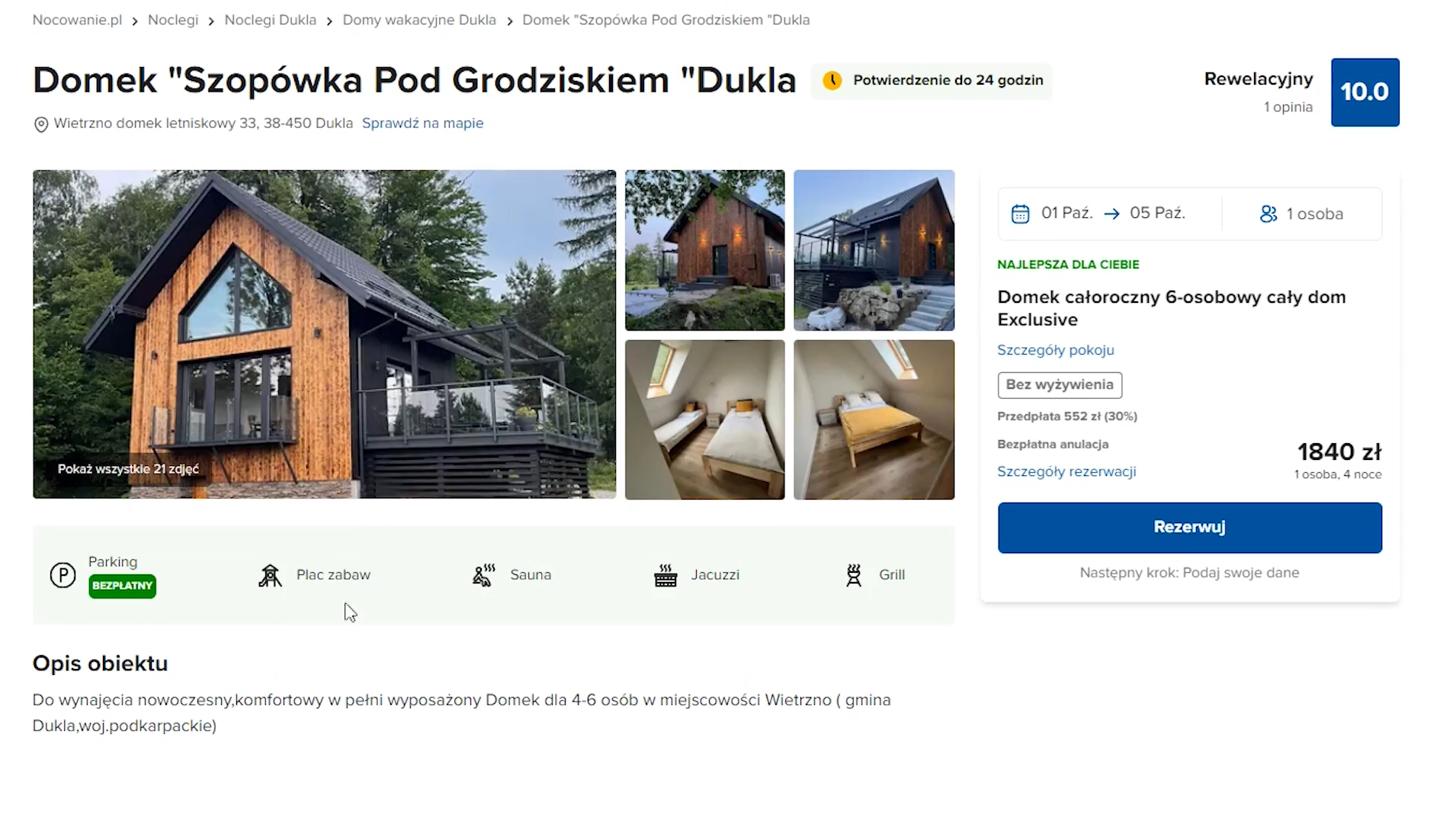
Task: Click the guests icon next to 1 osoba
Action: 1268,214
